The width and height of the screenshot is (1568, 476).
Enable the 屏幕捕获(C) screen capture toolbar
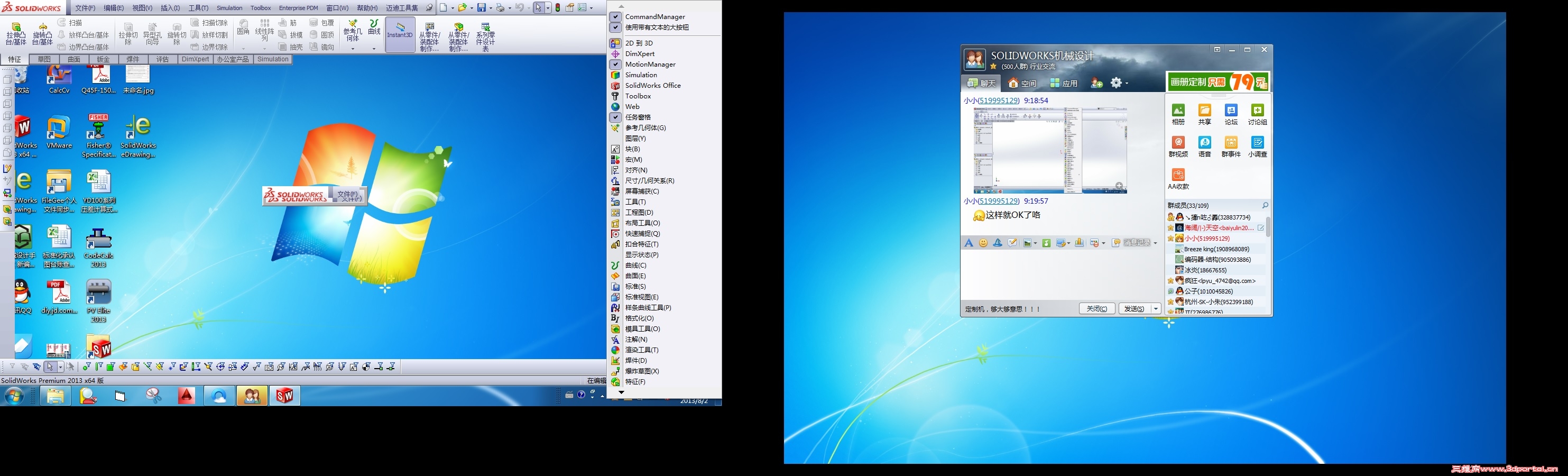pos(663,191)
